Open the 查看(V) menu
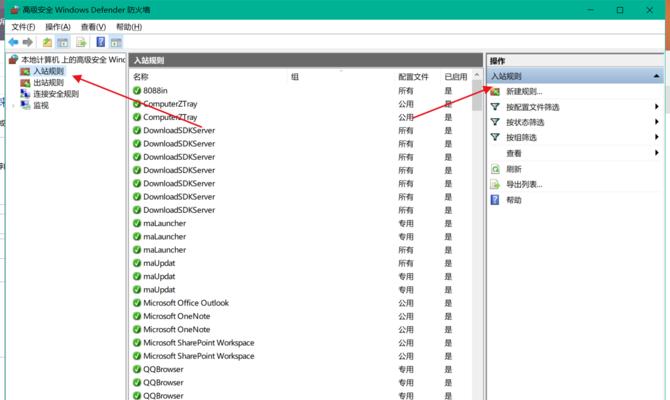Viewport: 670px width, 400px height. [93, 27]
